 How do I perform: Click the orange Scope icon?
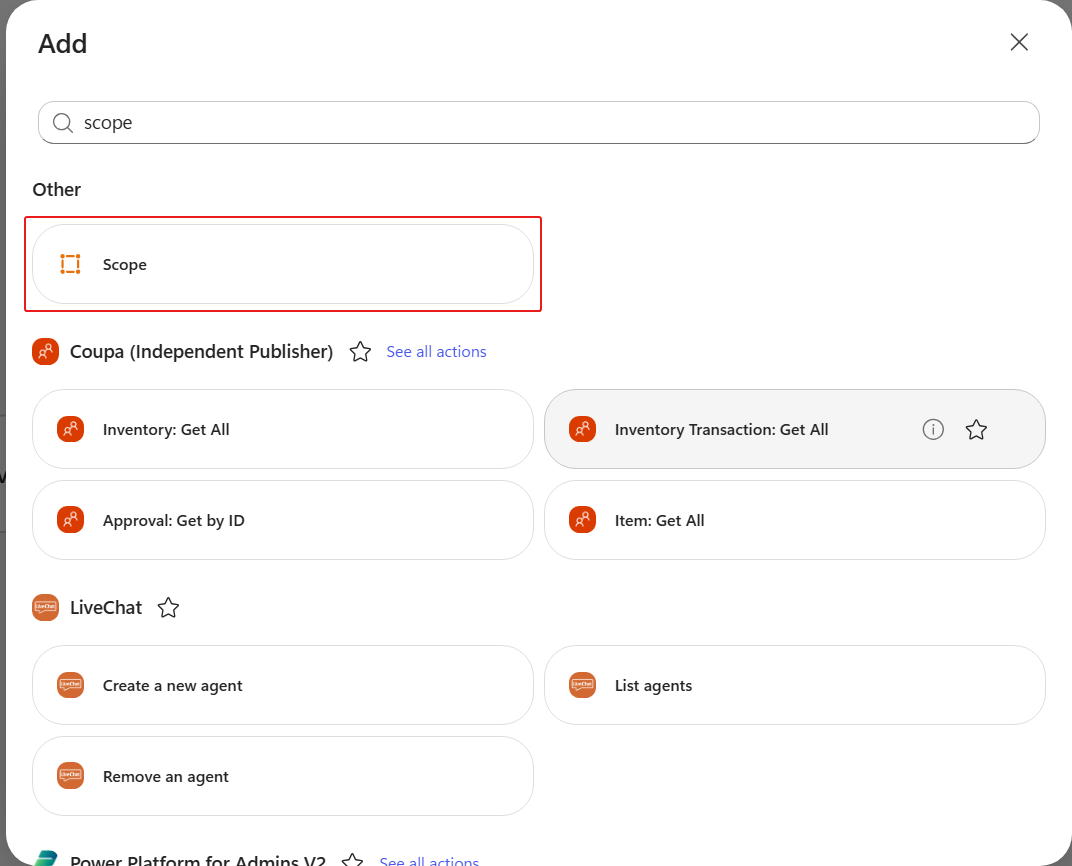pos(70,264)
